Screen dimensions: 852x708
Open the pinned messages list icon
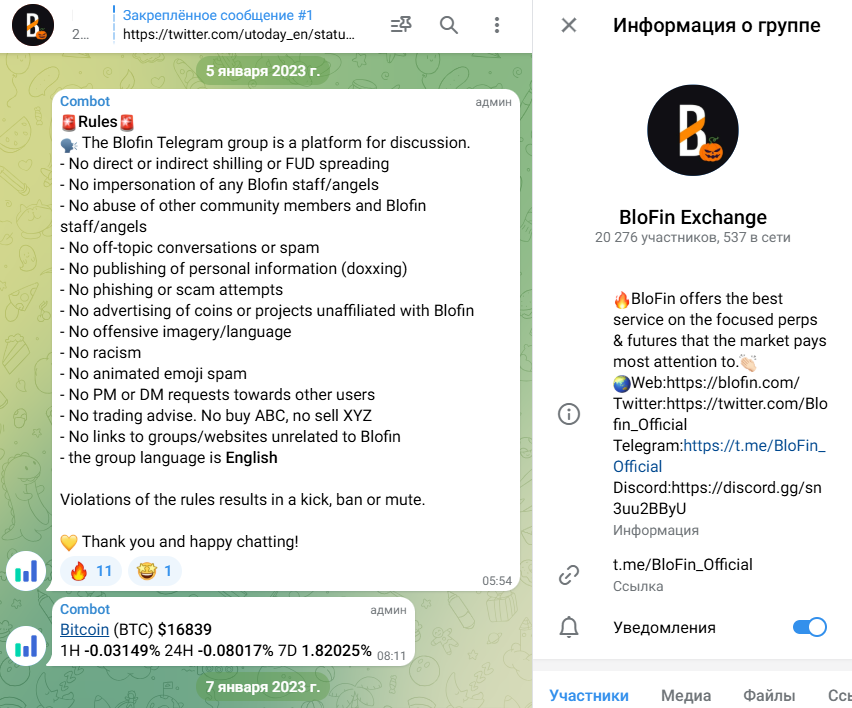tap(401, 25)
